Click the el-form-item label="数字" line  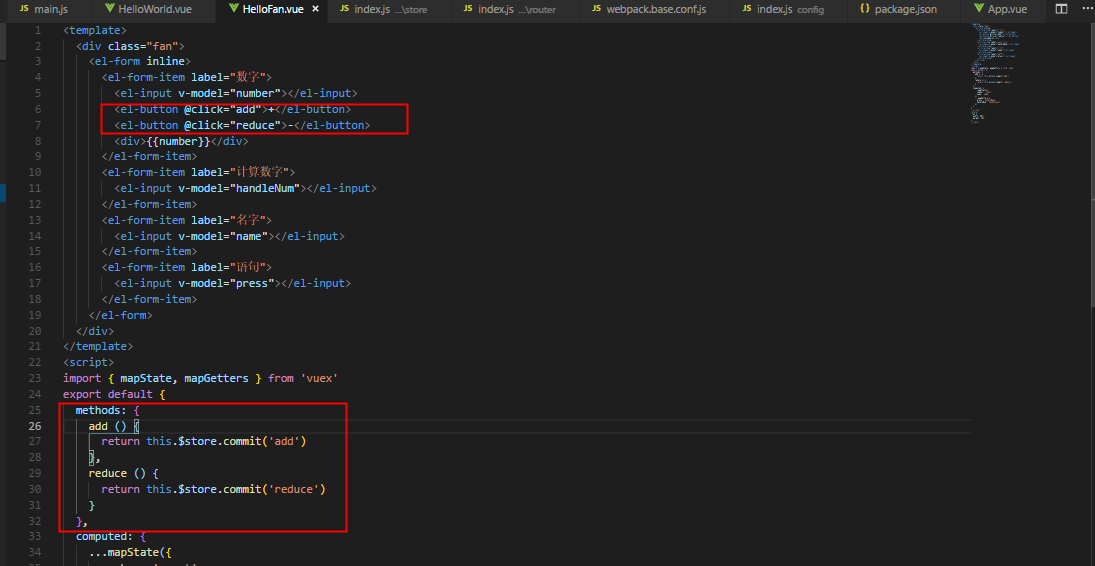(x=186, y=78)
